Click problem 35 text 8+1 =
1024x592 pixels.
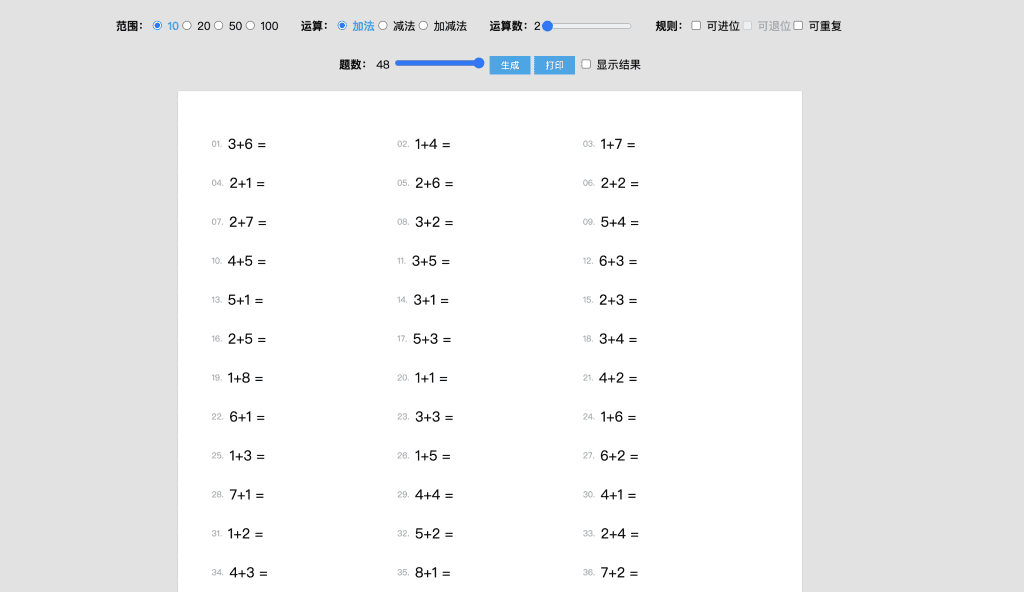pos(432,573)
